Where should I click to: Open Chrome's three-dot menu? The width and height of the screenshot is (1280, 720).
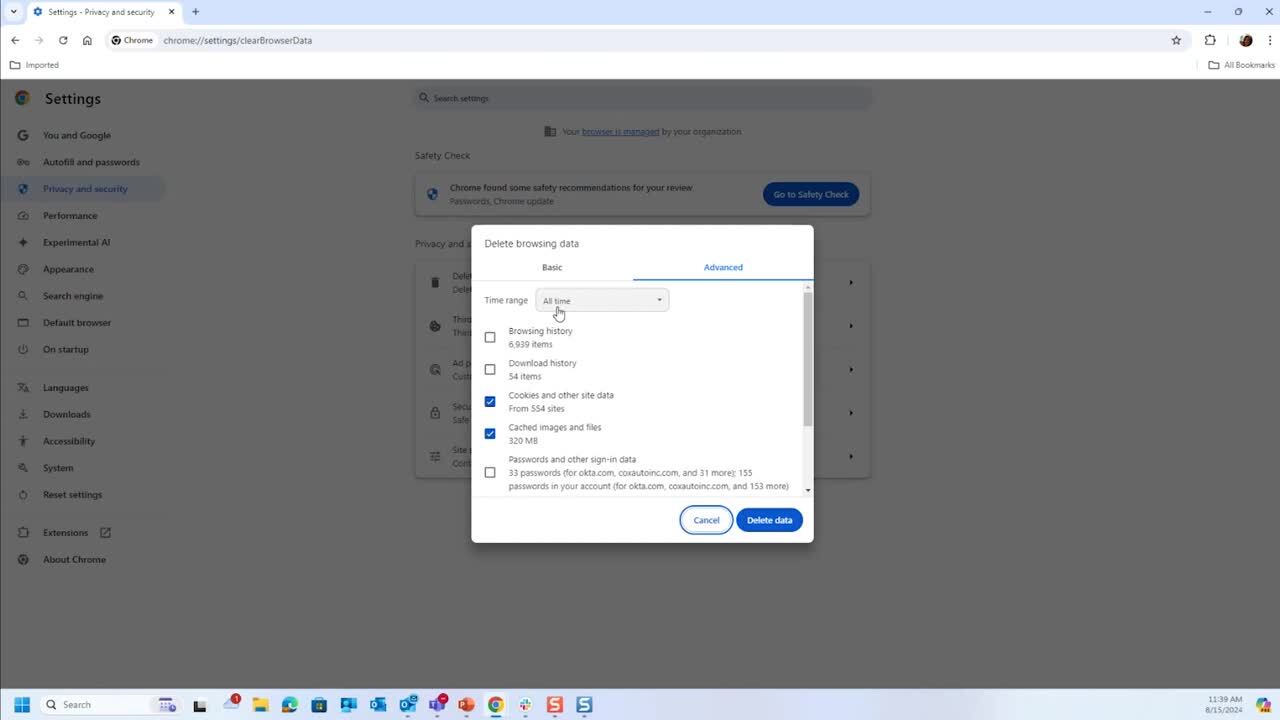(1267, 40)
